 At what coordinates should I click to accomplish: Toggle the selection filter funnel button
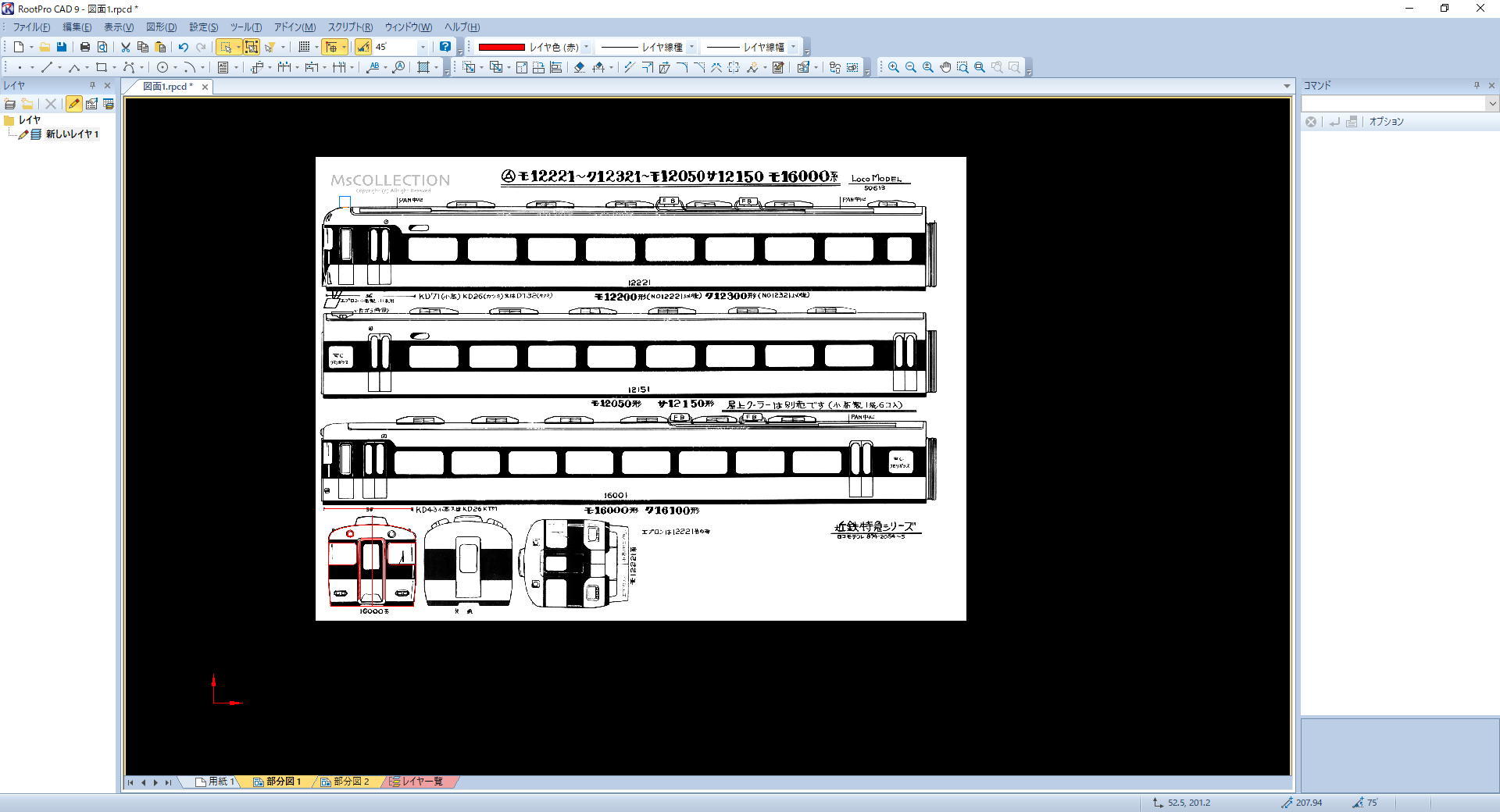point(270,47)
